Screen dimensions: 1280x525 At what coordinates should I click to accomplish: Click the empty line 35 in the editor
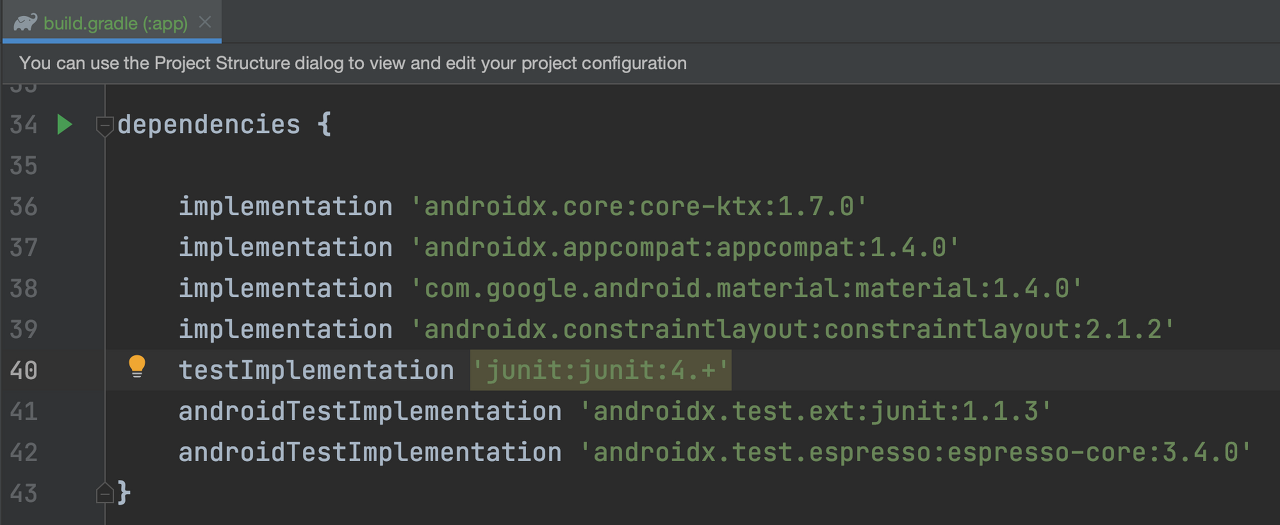tap(690, 166)
